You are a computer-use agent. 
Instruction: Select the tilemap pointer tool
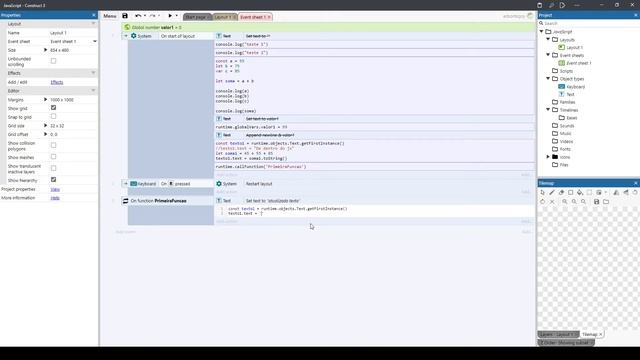click(542, 192)
